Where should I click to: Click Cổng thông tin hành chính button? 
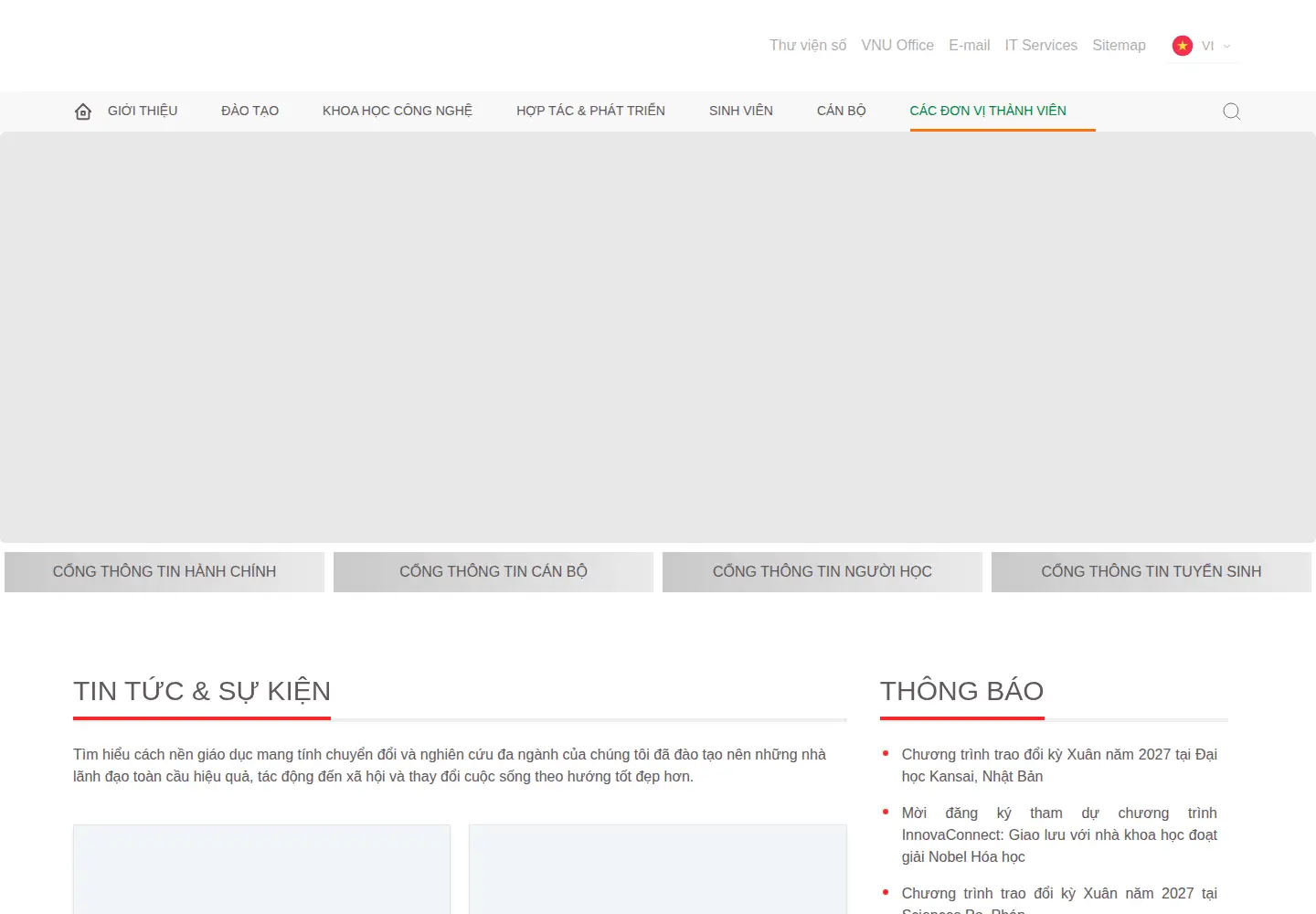164,572
